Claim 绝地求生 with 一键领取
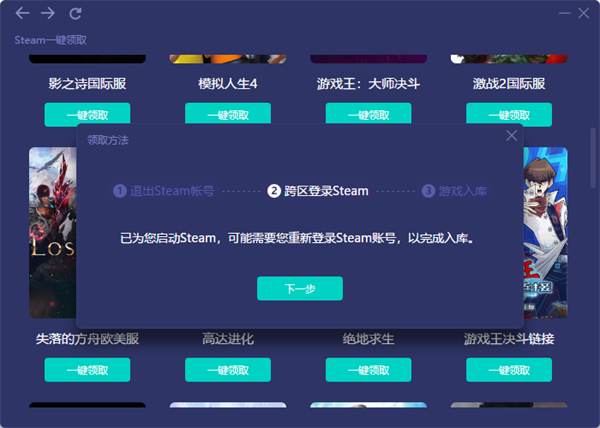Image resolution: width=600 pixels, height=428 pixels. pyautogui.click(x=368, y=370)
